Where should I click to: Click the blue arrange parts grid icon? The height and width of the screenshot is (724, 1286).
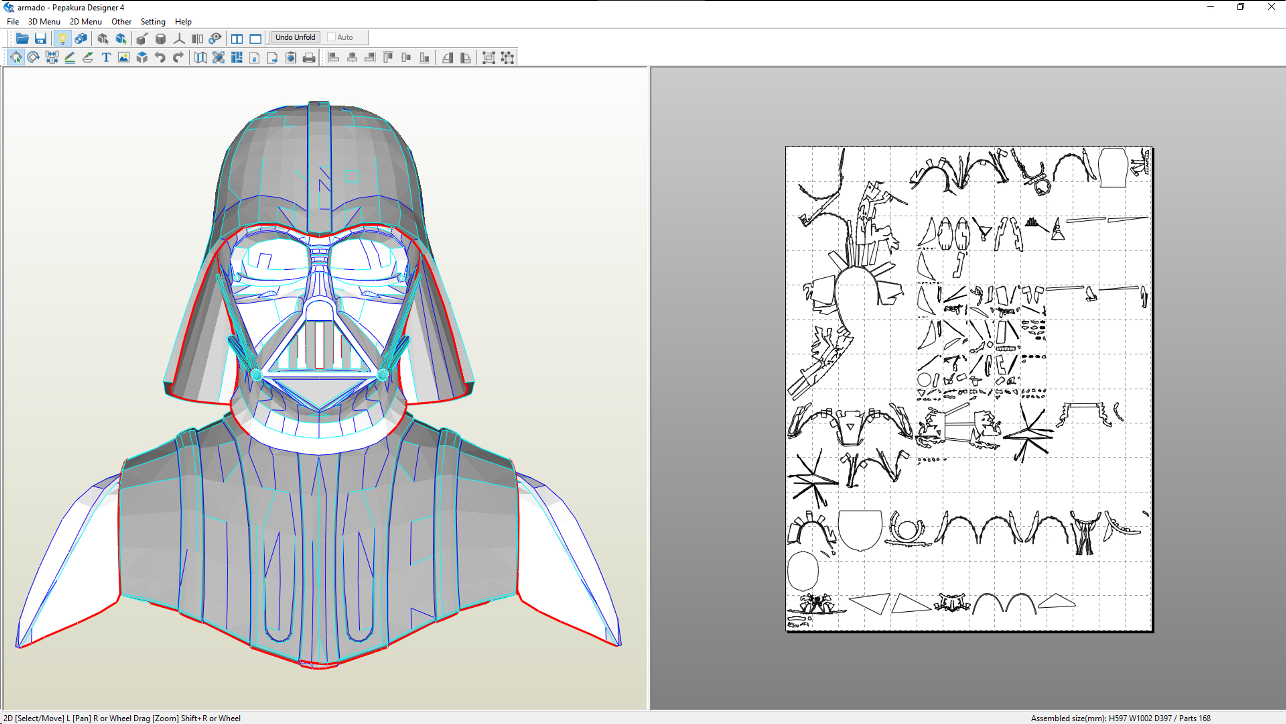(236, 57)
